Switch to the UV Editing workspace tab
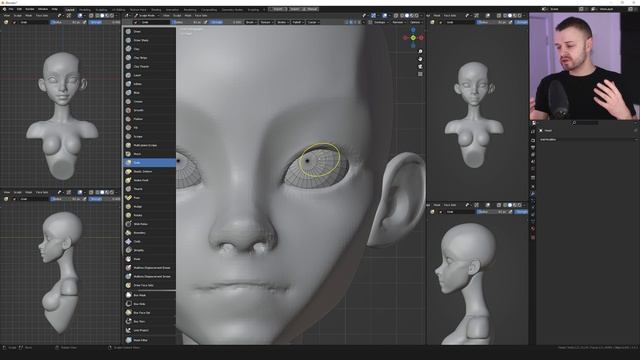 pos(118,9)
